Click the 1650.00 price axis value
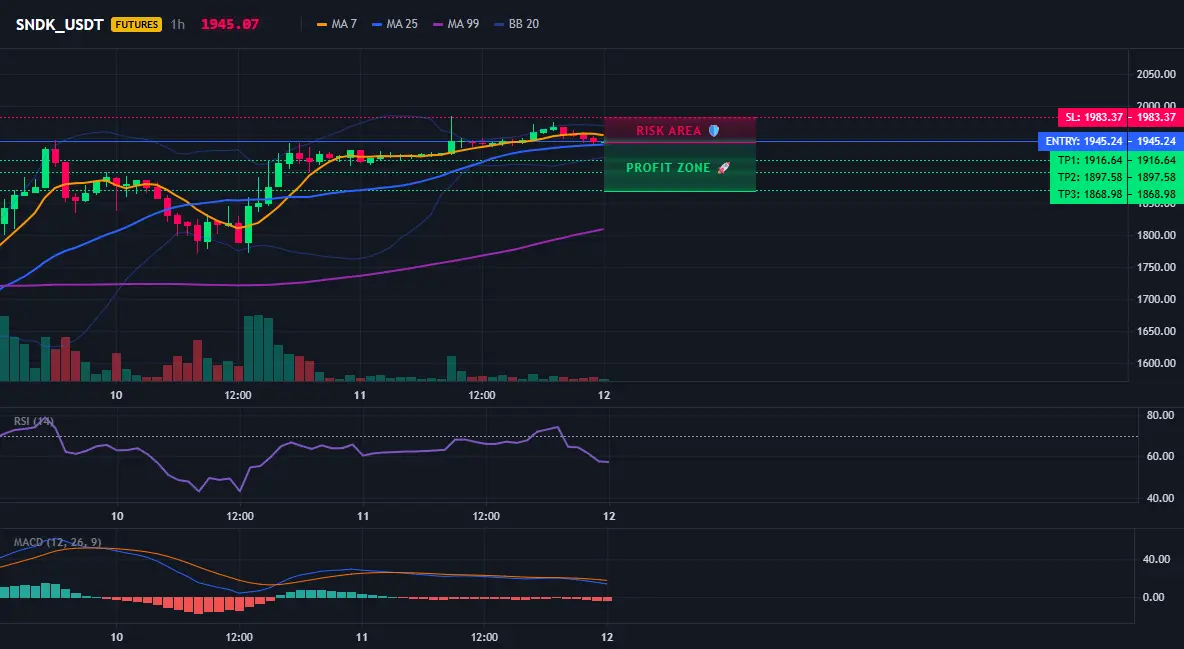This screenshot has height=649, width=1184. (x=1156, y=331)
